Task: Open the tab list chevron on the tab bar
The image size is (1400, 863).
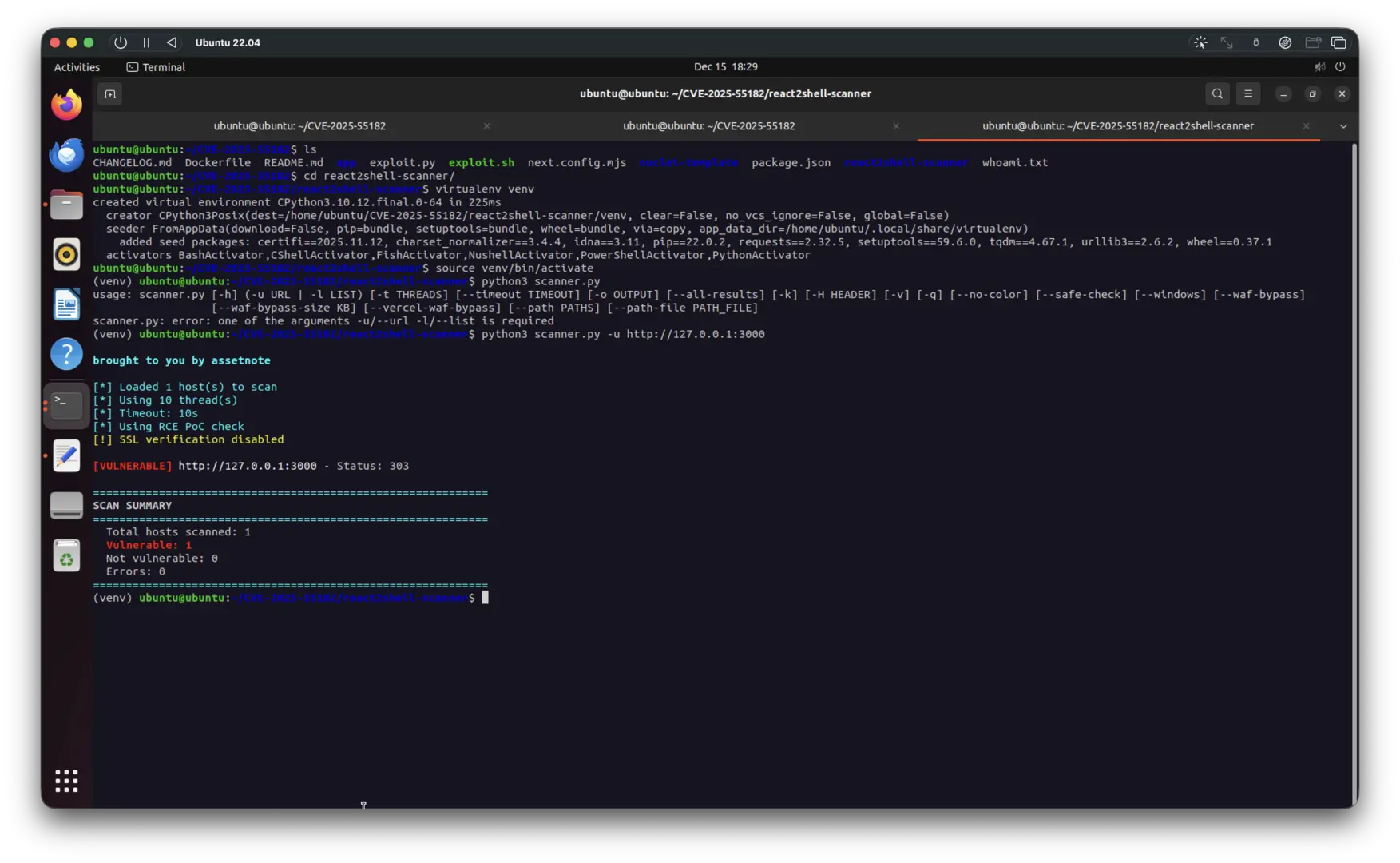Action: pyautogui.click(x=1343, y=125)
